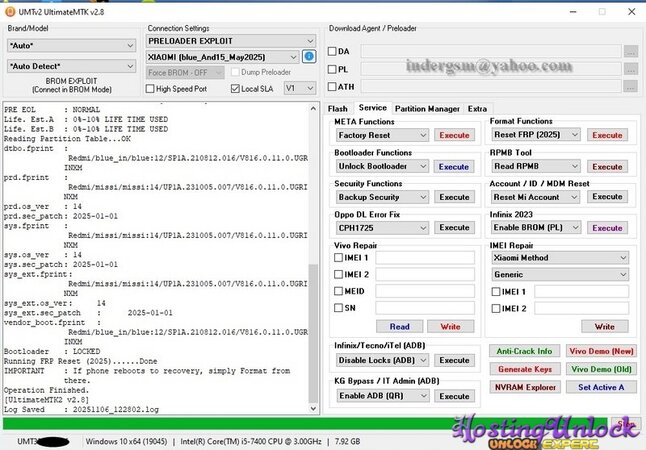646x450 pixels.
Task: Click the browse button for the DA file
Action: [629, 52]
